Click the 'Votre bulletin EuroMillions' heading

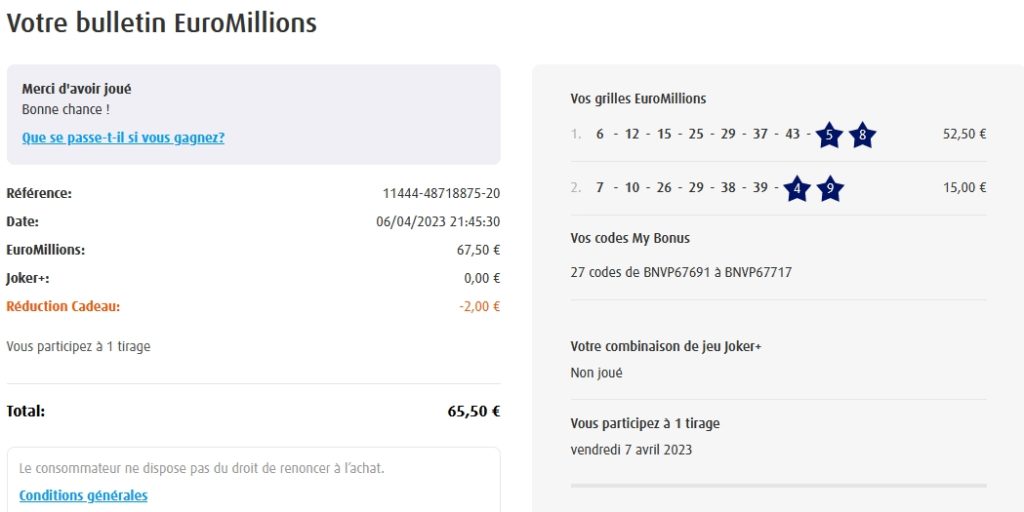click(x=161, y=23)
